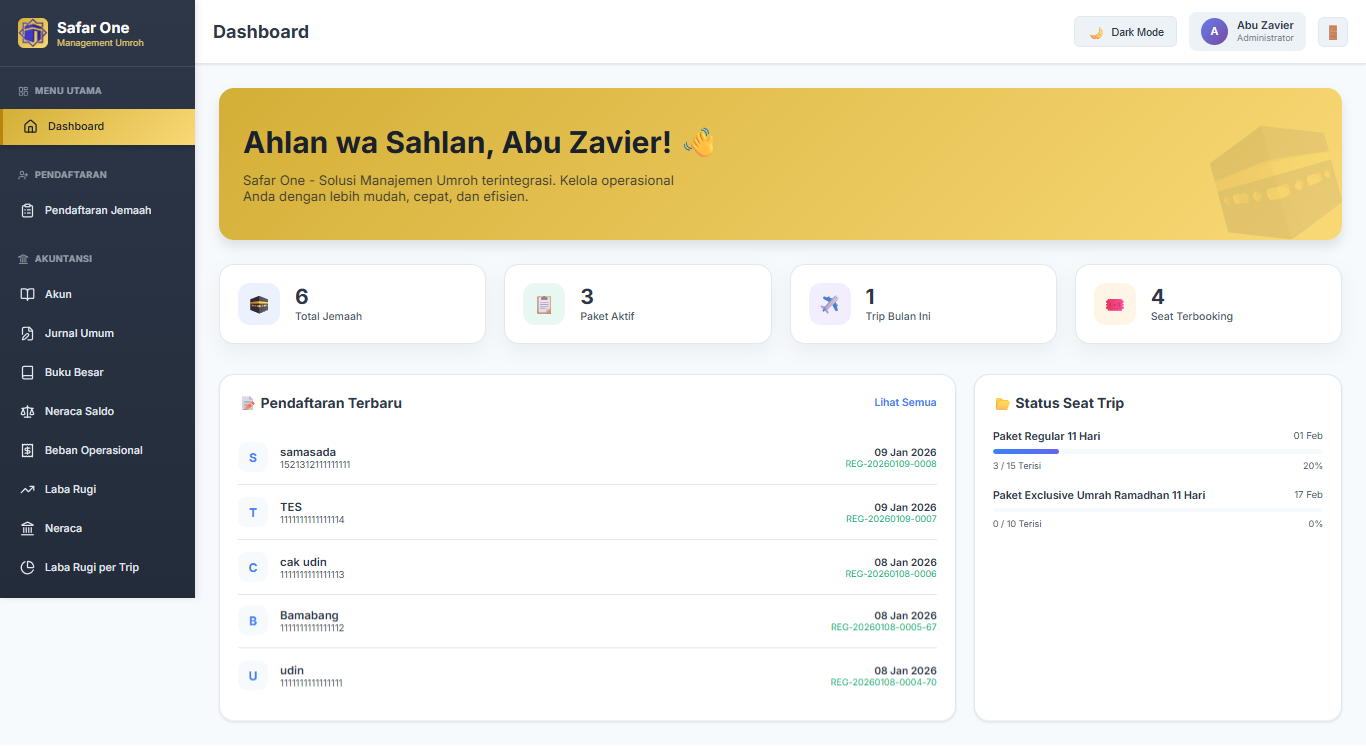Select the Bamabang registration row
The height and width of the screenshot is (747, 1366).
coord(587,621)
